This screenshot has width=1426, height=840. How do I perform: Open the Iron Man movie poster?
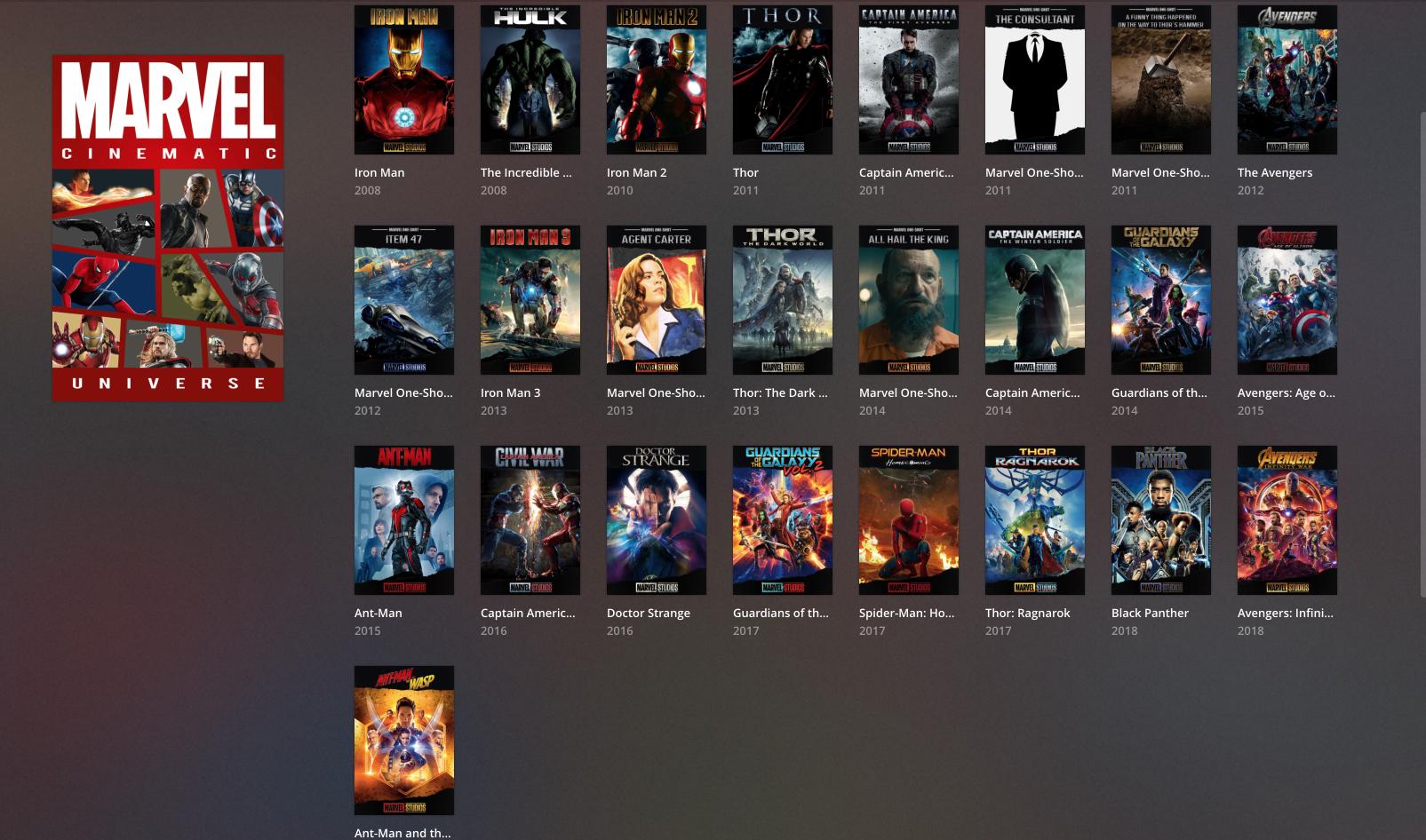[403, 79]
